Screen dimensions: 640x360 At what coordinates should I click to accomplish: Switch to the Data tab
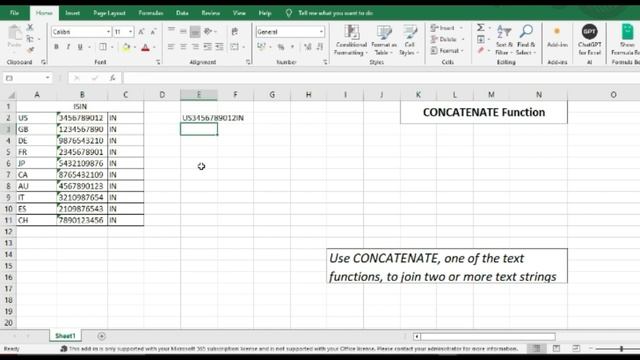(182, 13)
